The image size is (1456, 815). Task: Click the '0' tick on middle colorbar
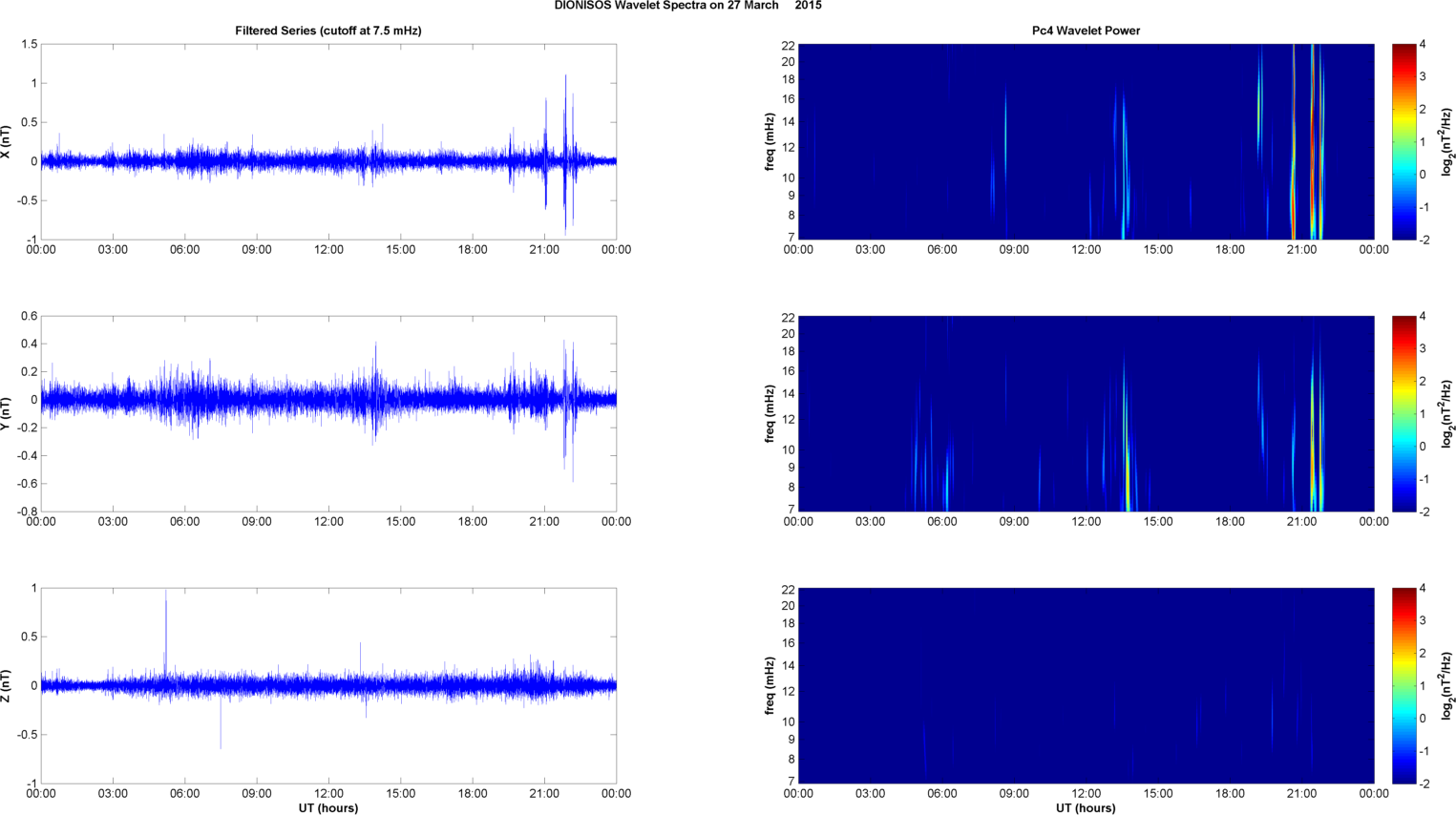pos(1423,447)
